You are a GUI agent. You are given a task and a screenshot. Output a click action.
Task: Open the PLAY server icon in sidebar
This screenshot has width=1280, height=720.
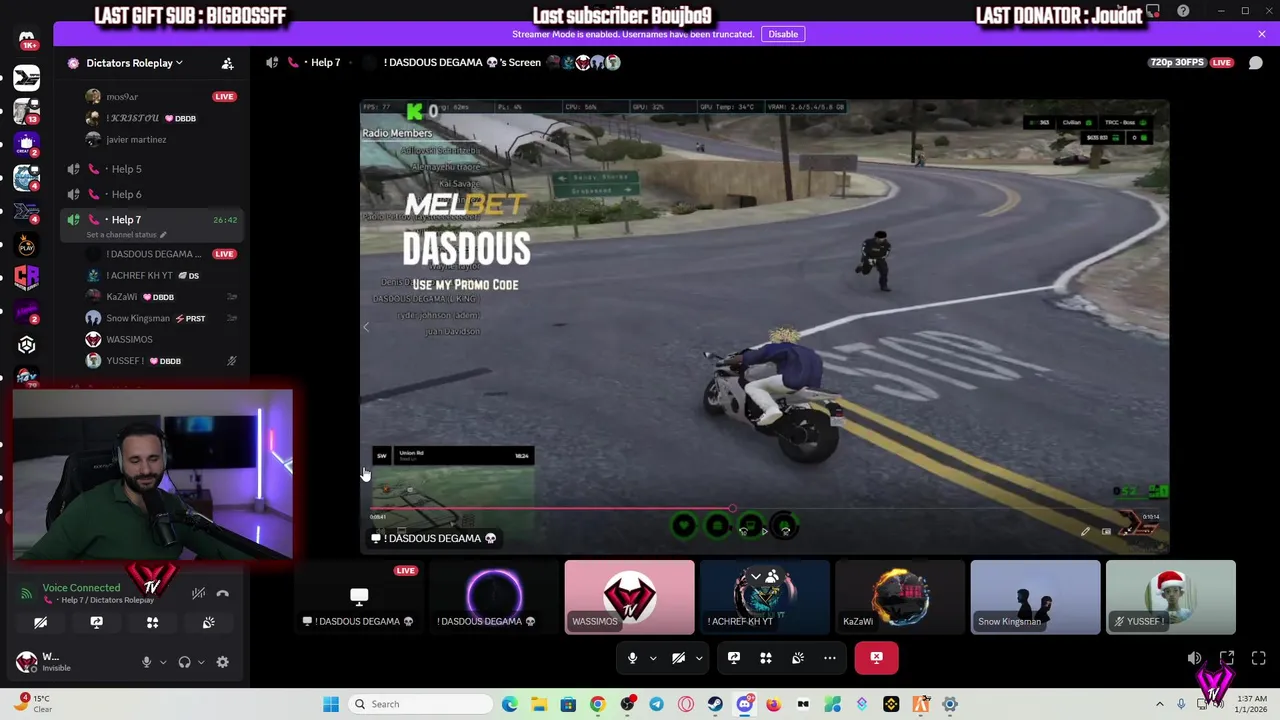click(x=26, y=245)
